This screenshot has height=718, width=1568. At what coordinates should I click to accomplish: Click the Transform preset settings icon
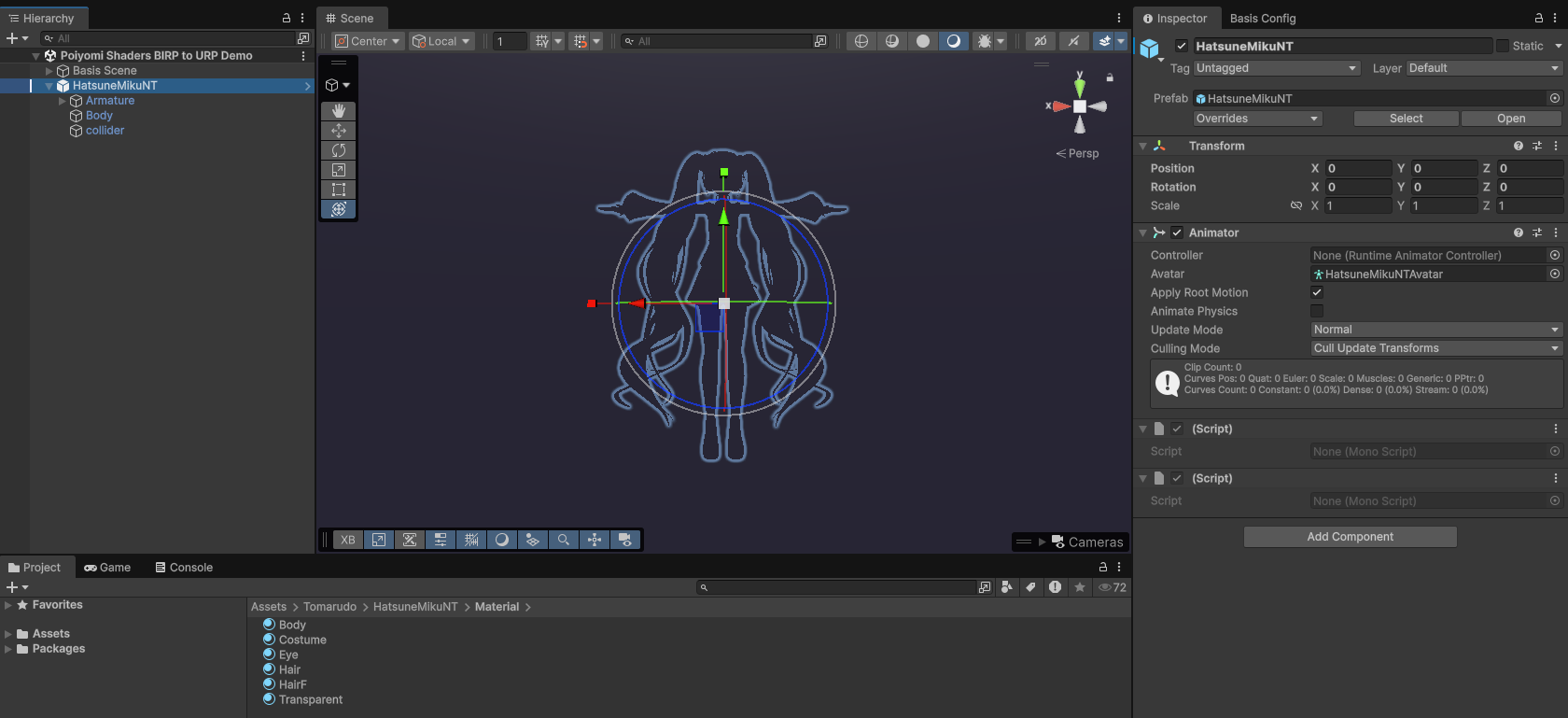(1537, 146)
